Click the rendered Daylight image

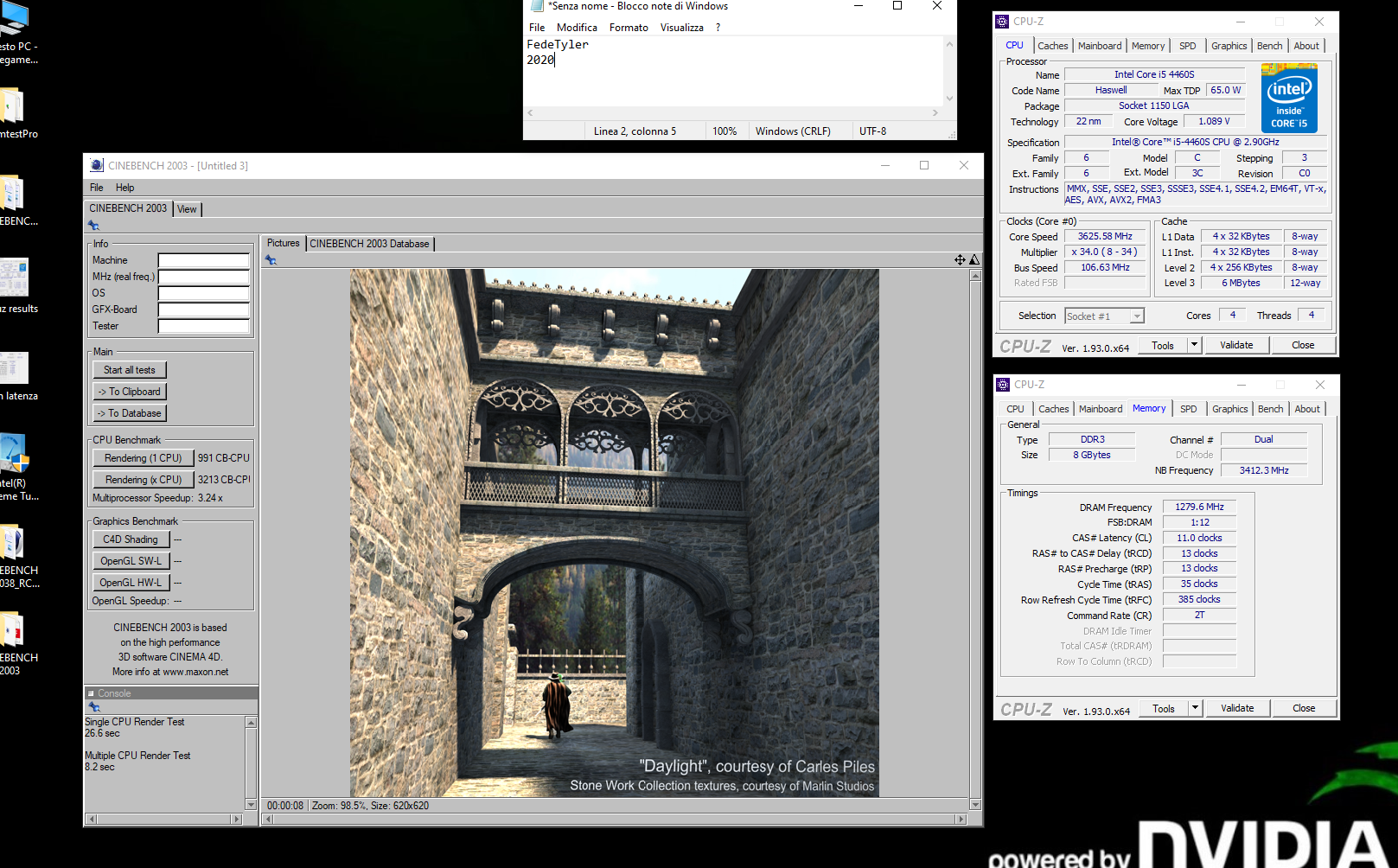614,533
